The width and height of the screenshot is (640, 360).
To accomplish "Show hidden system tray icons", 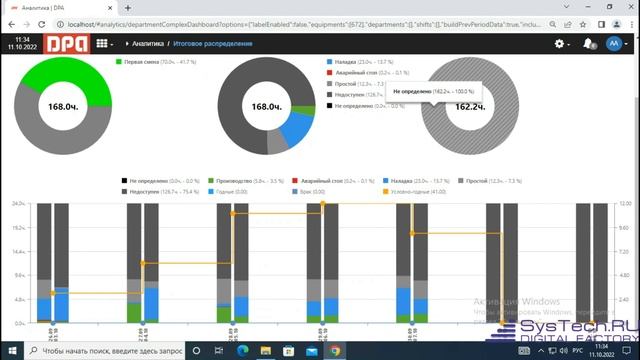I will tap(541, 351).
